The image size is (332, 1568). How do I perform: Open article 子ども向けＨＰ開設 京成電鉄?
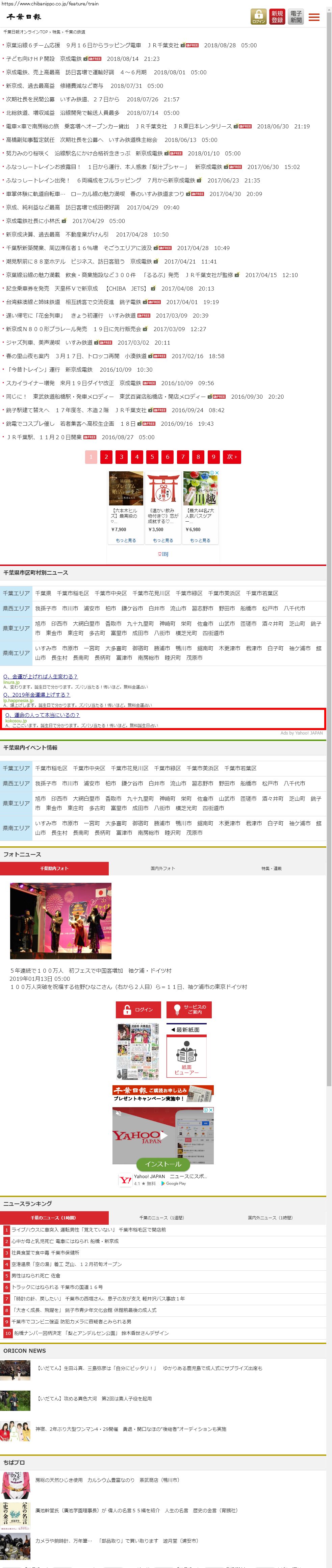tap(44, 58)
